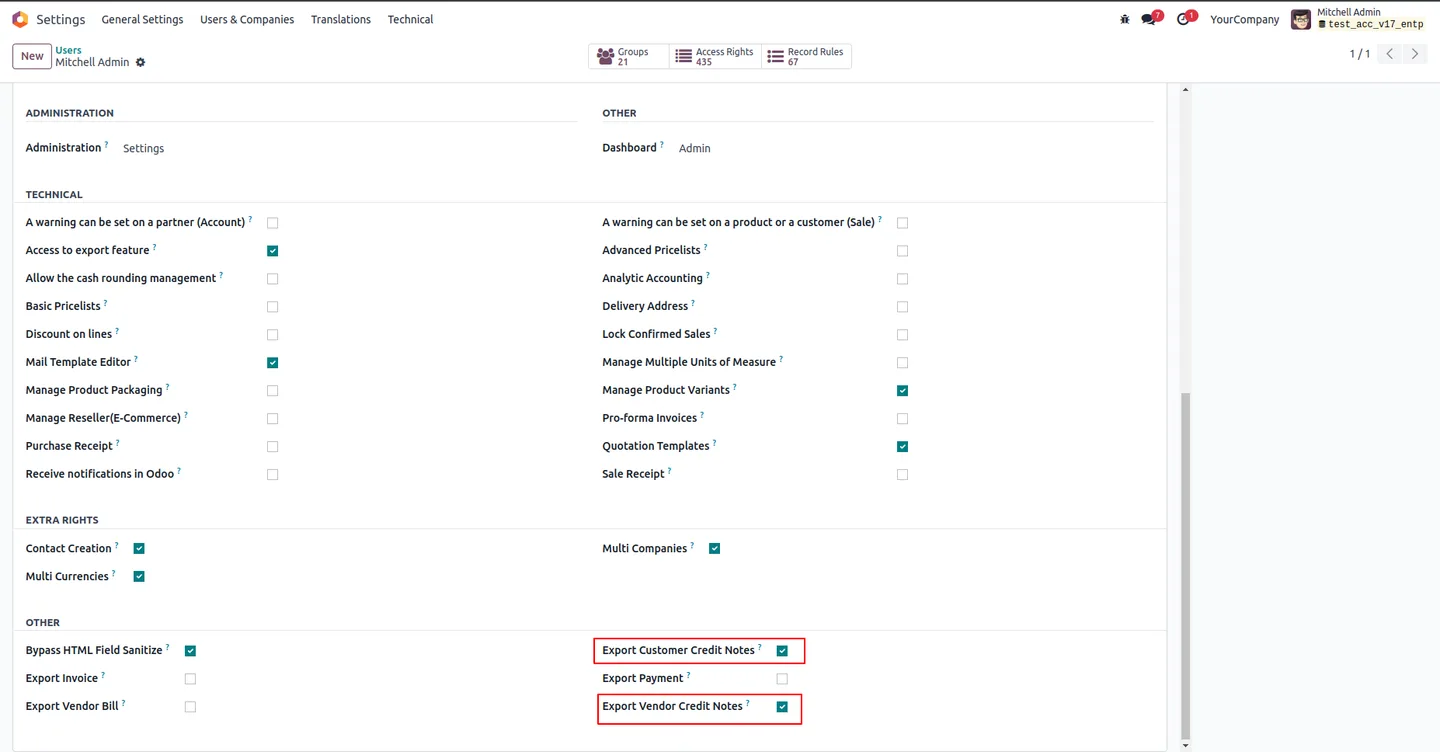Viewport: 1440px width, 752px height.
Task: Open the conversations messages icon
Action: point(1149,19)
